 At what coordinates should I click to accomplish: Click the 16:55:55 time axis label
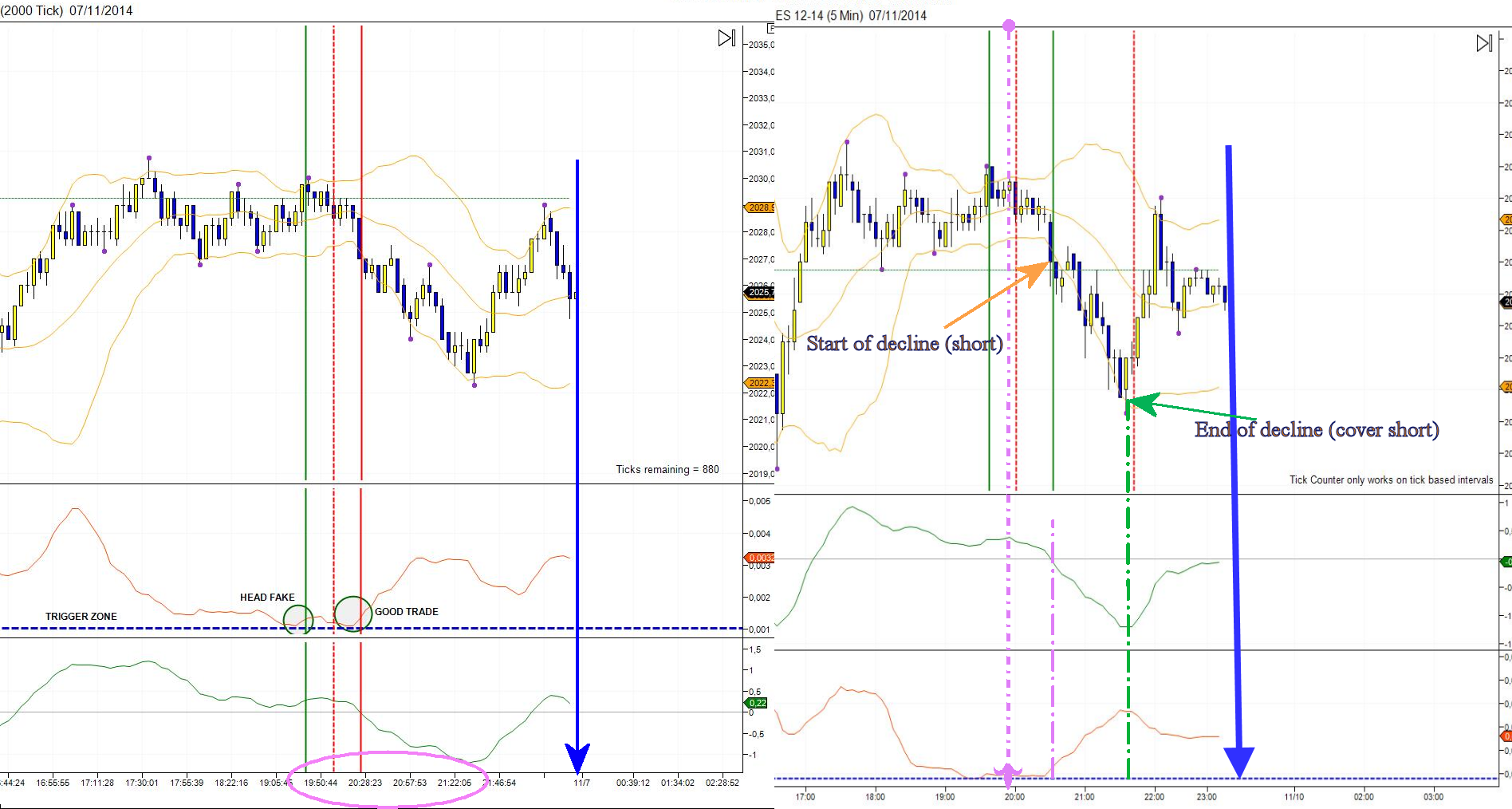[x=53, y=783]
